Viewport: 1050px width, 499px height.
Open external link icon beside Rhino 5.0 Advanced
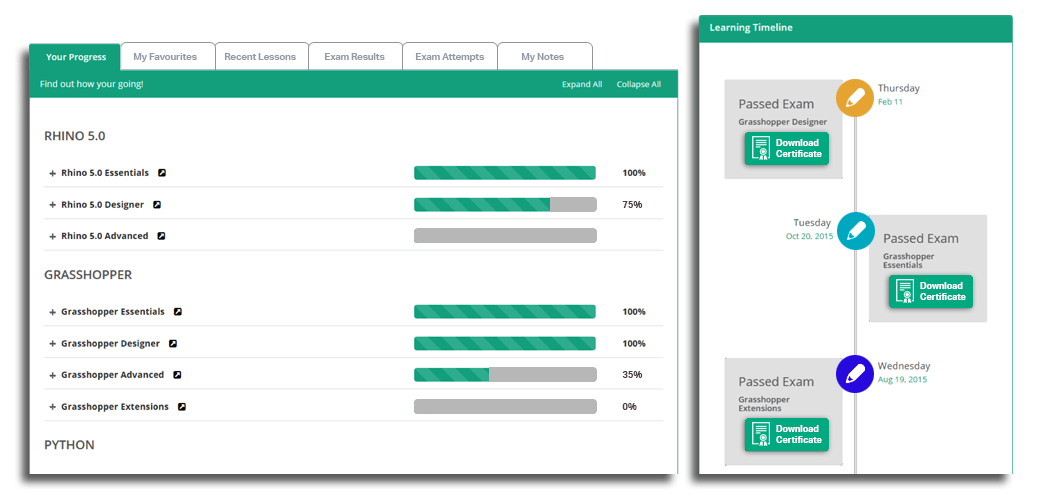161,236
